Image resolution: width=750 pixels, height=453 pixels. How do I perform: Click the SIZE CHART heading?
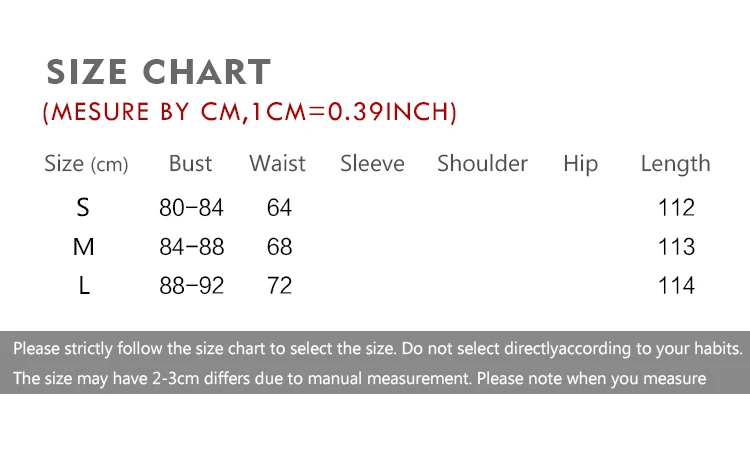pyautogui.click(x=158, y=72)
